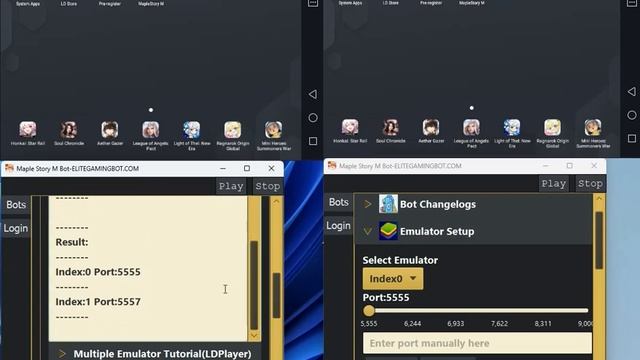Click the '6,933' slider tick label
Screen dimensions: 640x360
pyautogui.click(x=456, y=323)
